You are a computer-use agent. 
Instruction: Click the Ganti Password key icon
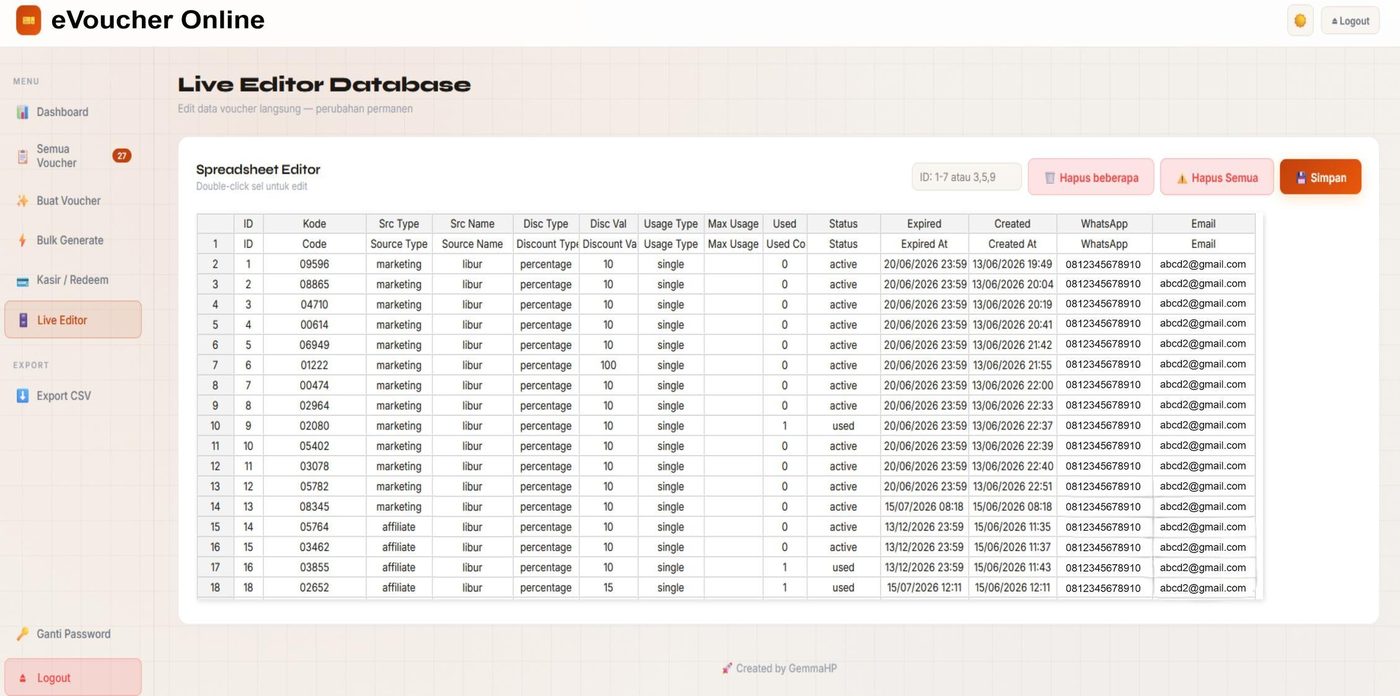pyautogui.click(x=23, y=634)
